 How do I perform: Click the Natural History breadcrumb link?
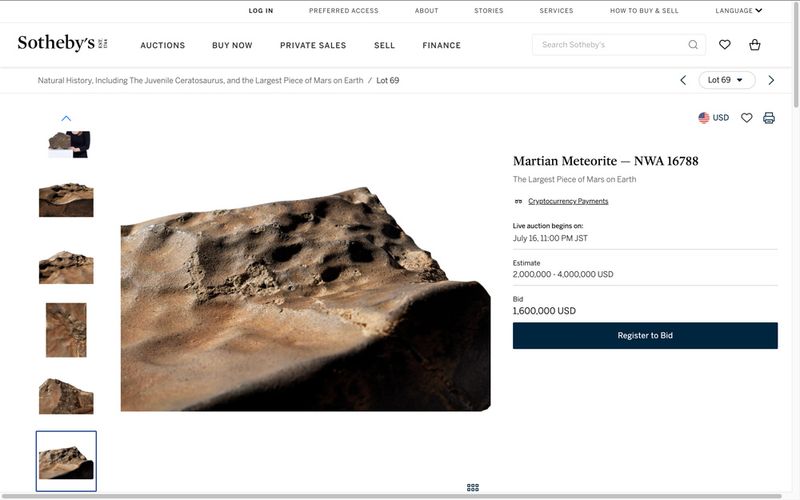click(x=200, y=80)
